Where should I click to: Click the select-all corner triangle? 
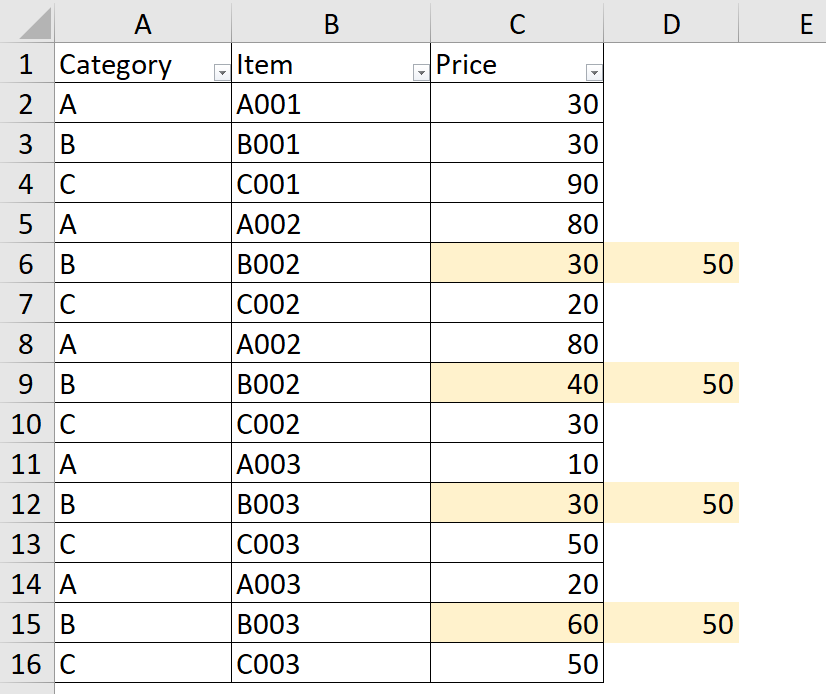pyautogui.click(x=27, y=24)
